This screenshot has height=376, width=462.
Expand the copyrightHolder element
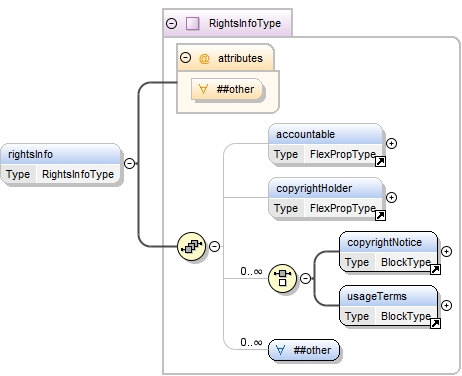point(391,197)
